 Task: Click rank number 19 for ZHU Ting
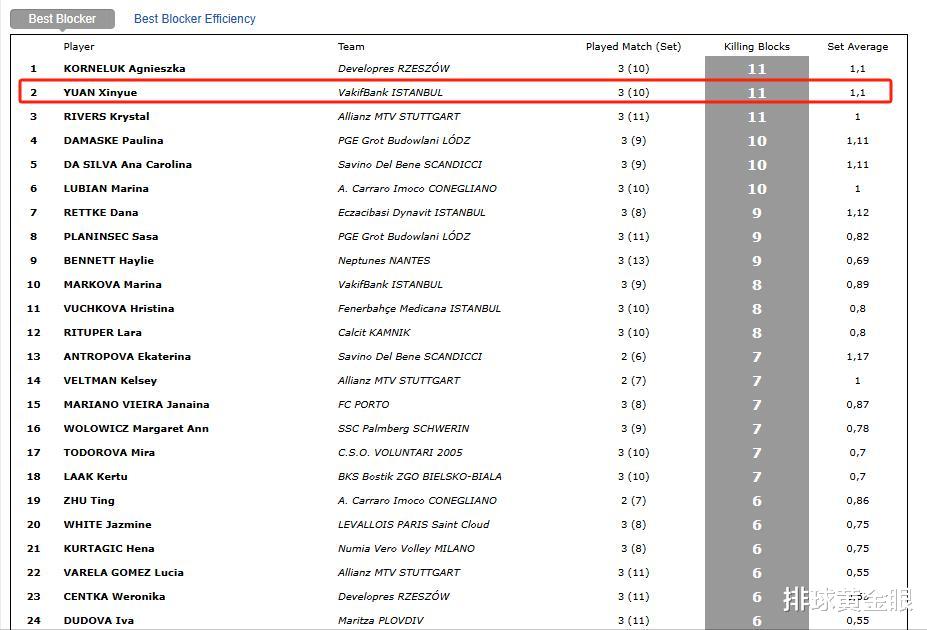[34, 501]
